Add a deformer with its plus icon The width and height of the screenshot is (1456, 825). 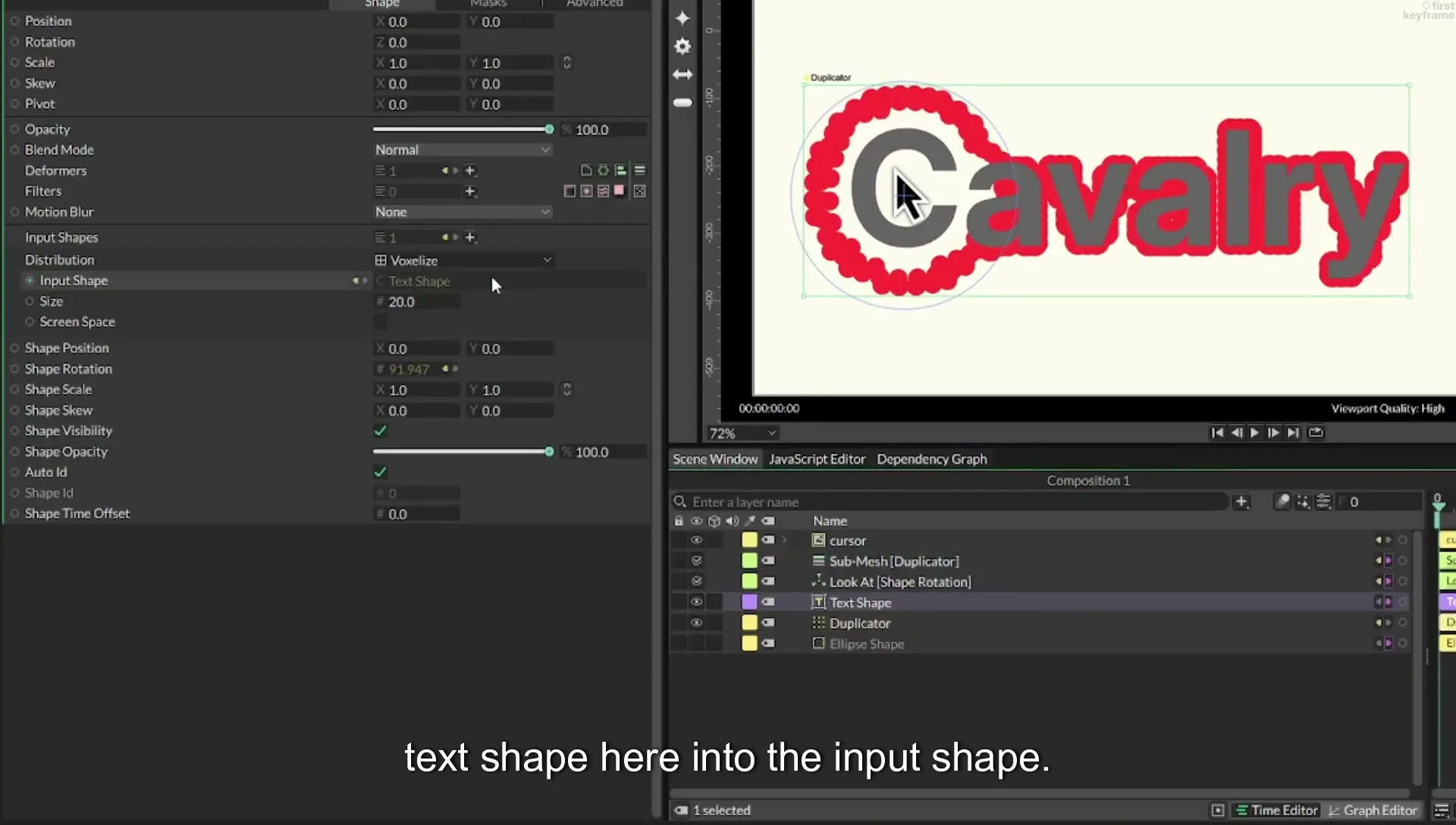[470, 171]
